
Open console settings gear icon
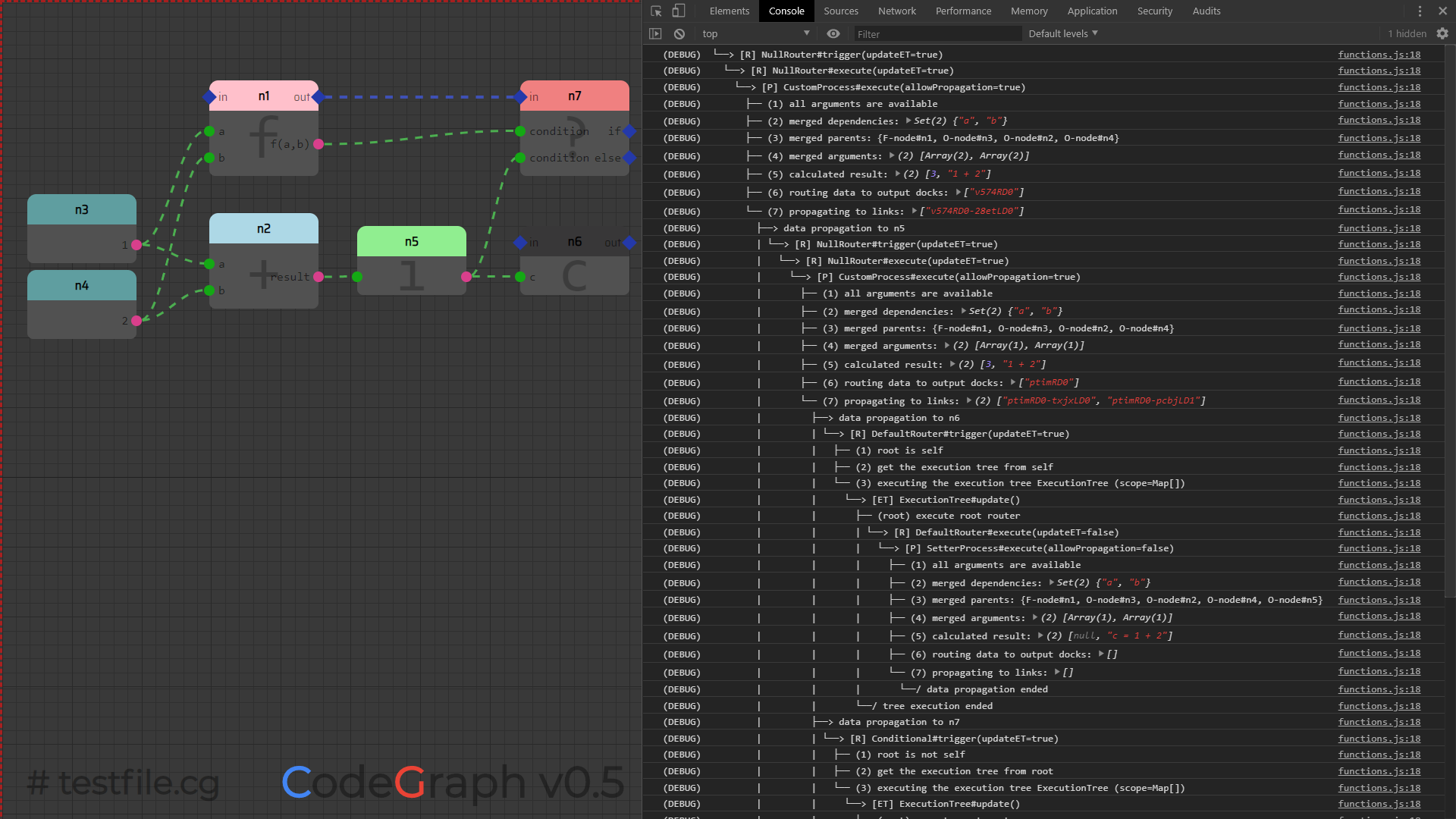click(x=1442, y=33)
